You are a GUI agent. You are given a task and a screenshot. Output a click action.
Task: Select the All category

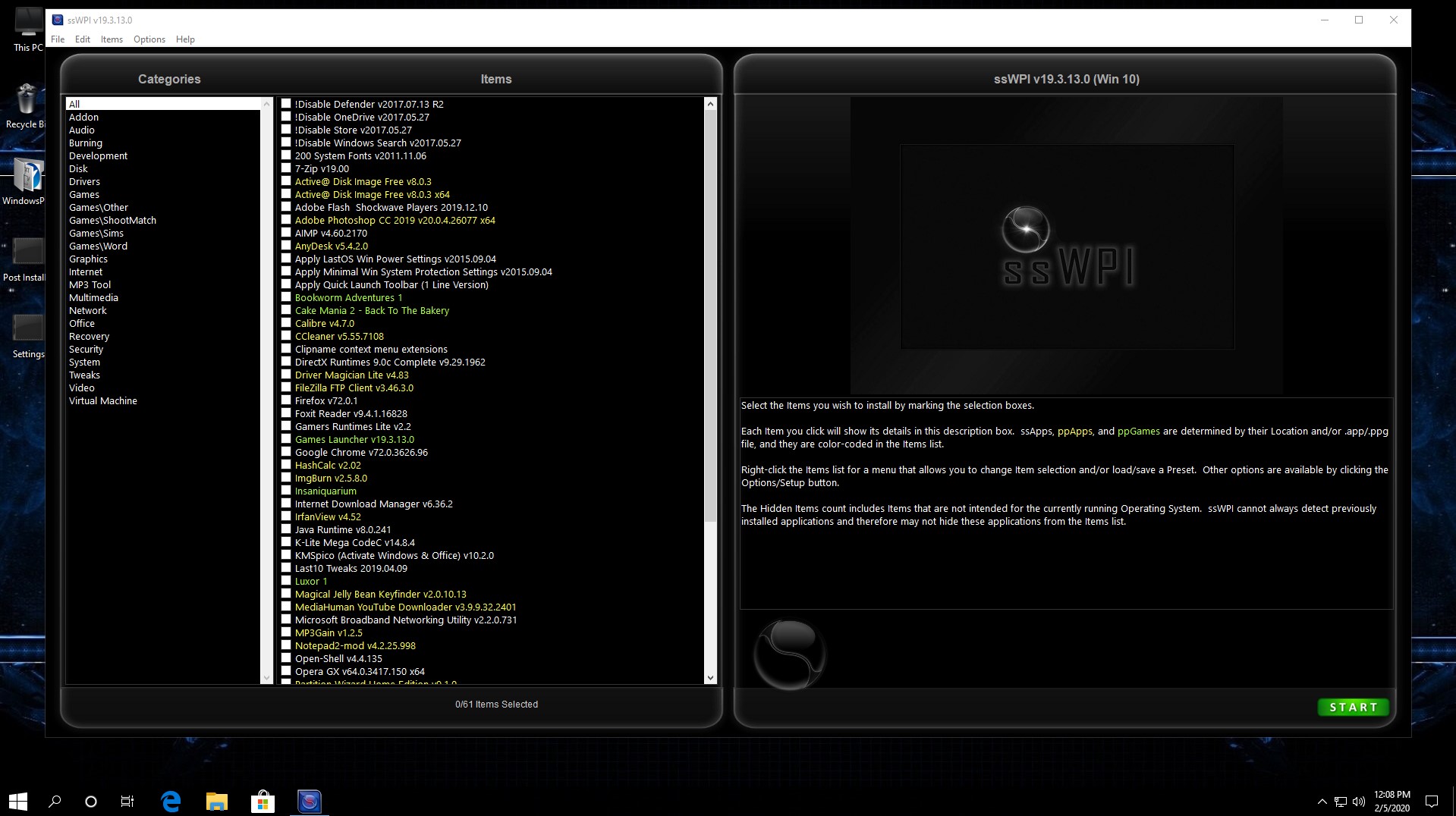[163, 104]
